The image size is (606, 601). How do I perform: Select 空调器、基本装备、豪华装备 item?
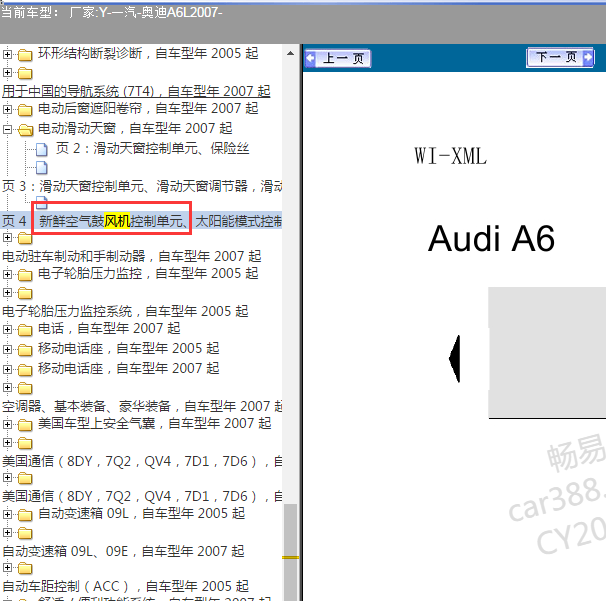tap(142, 406)
